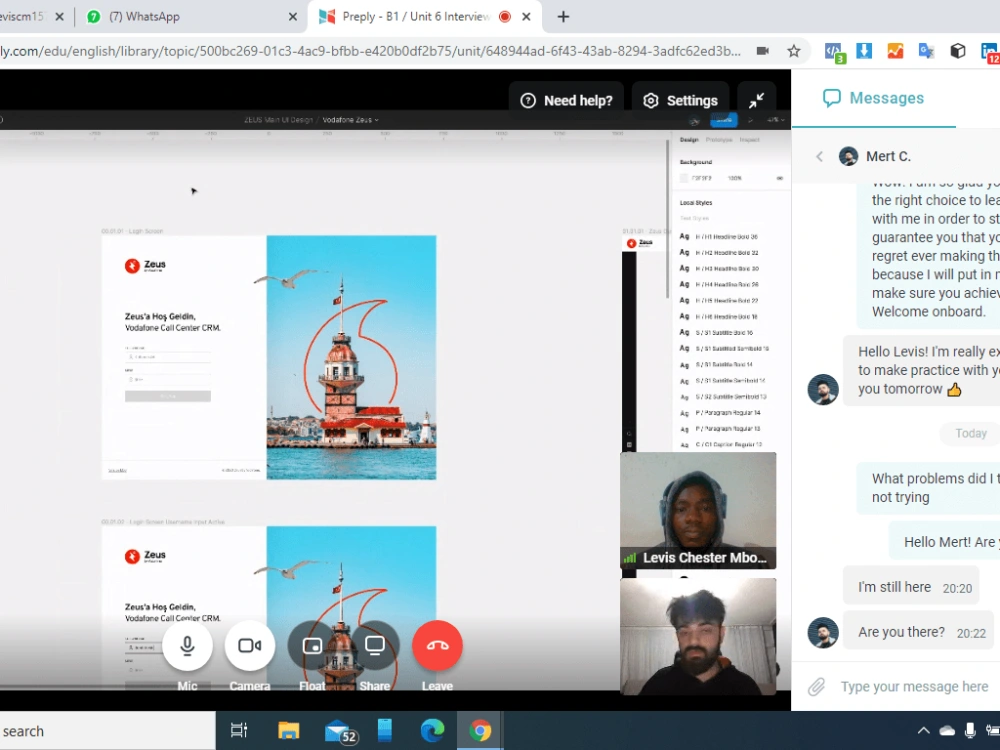Click the black cube extension icon
Viewport: 1000px width, 750px height.
[x=957, y=51]
